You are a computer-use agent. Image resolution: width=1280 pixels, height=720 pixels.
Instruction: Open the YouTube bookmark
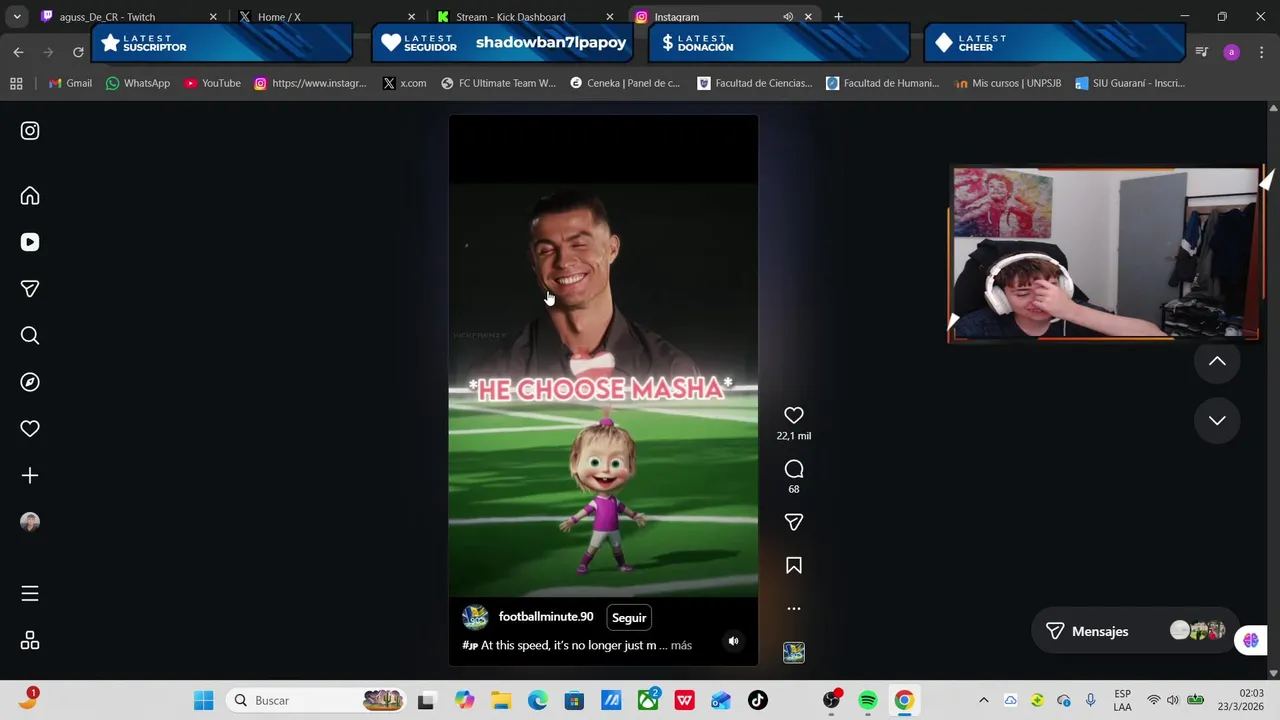[212, 83]
